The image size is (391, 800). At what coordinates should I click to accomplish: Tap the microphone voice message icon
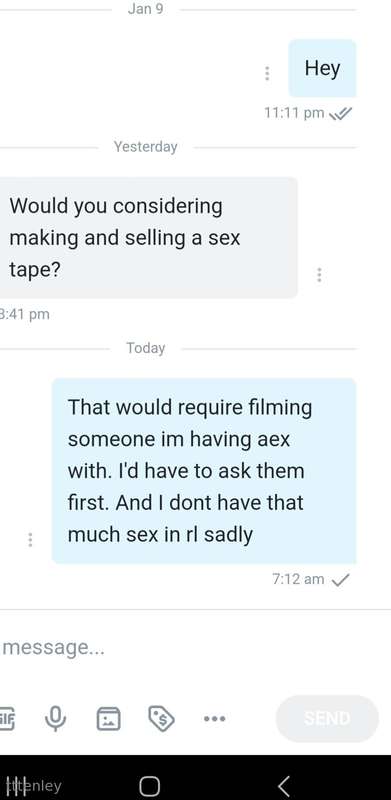pyautogui.click(x=55, y=719)
